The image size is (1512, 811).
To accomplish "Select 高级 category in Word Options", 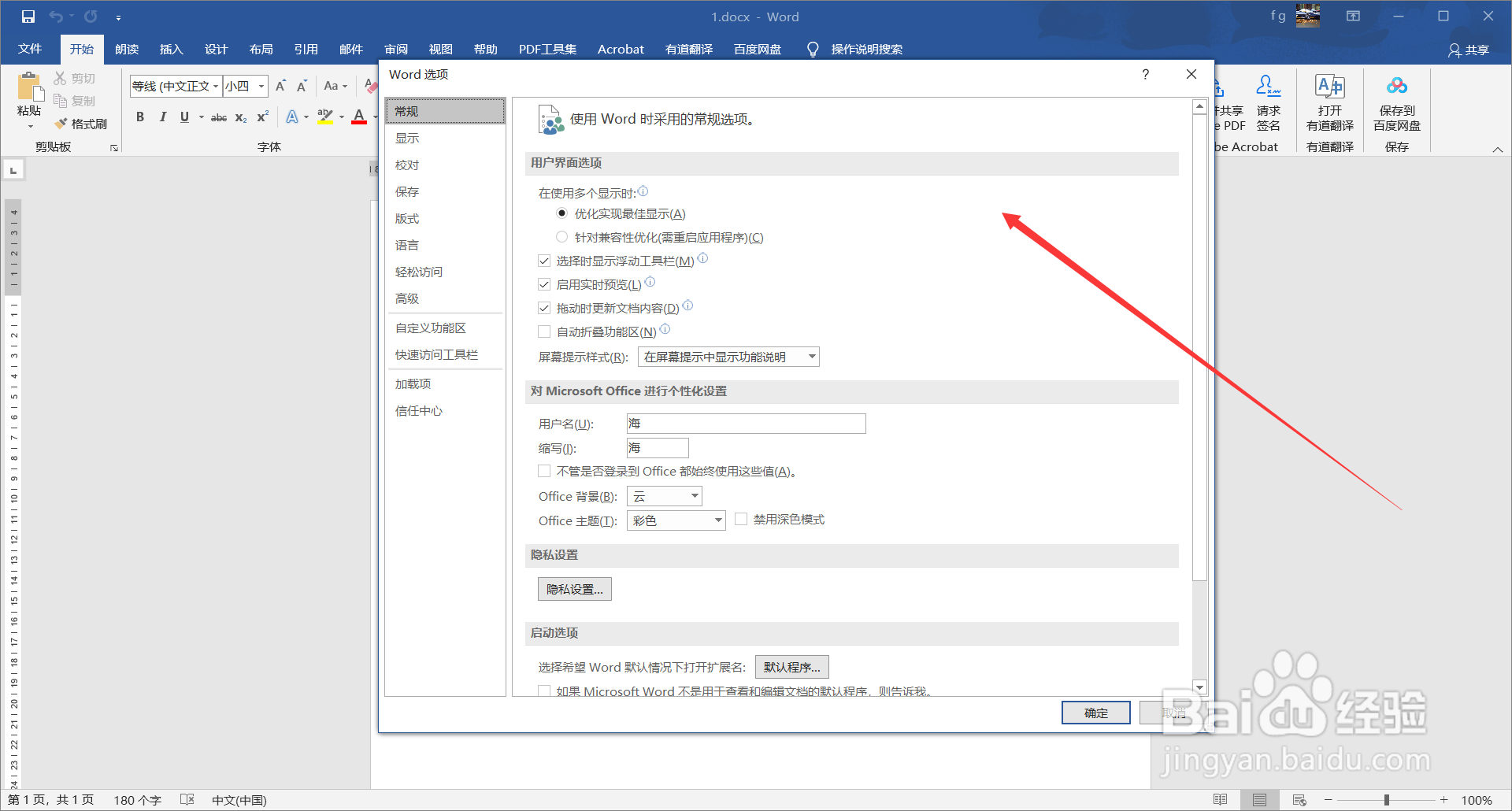I will [445, 298].
